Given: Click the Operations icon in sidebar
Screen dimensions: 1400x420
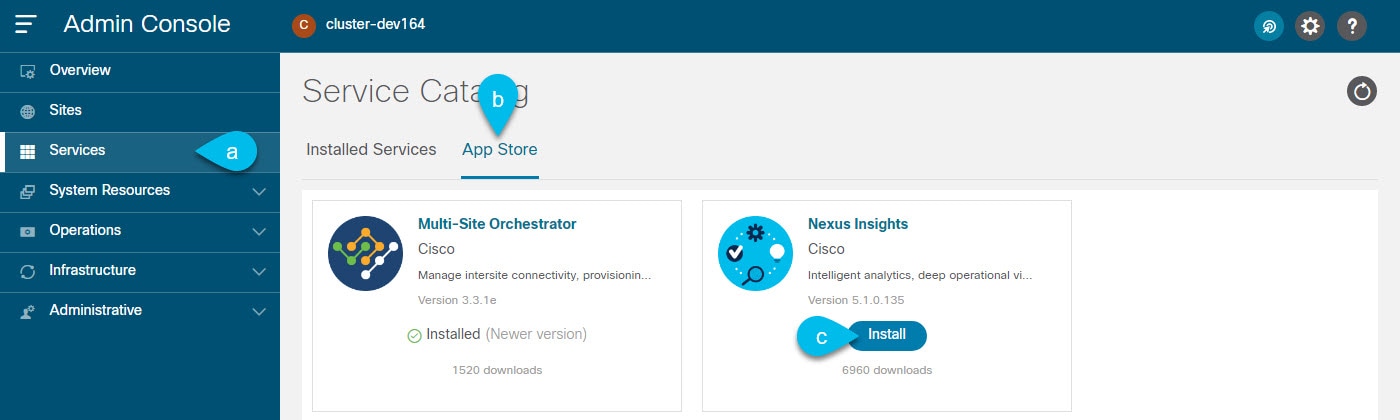Looking at the screenshot, I should point(28,231).
